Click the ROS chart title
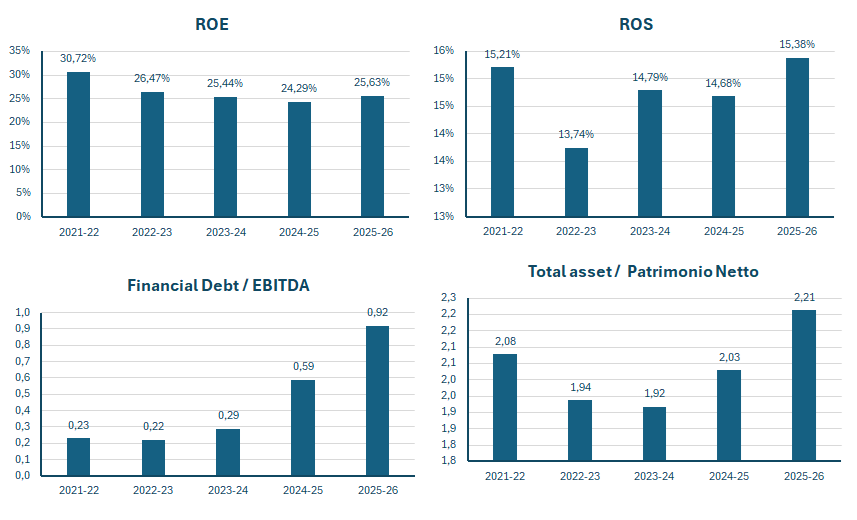The height and width of the screenshot is (520, 857). click(x=636, y=24)
